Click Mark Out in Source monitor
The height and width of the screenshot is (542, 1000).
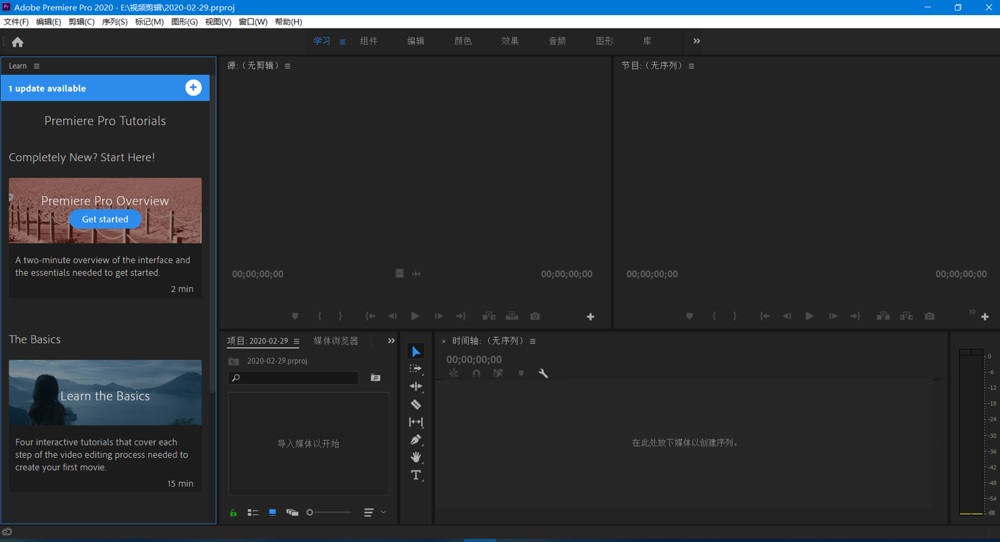tap(340, 316)
